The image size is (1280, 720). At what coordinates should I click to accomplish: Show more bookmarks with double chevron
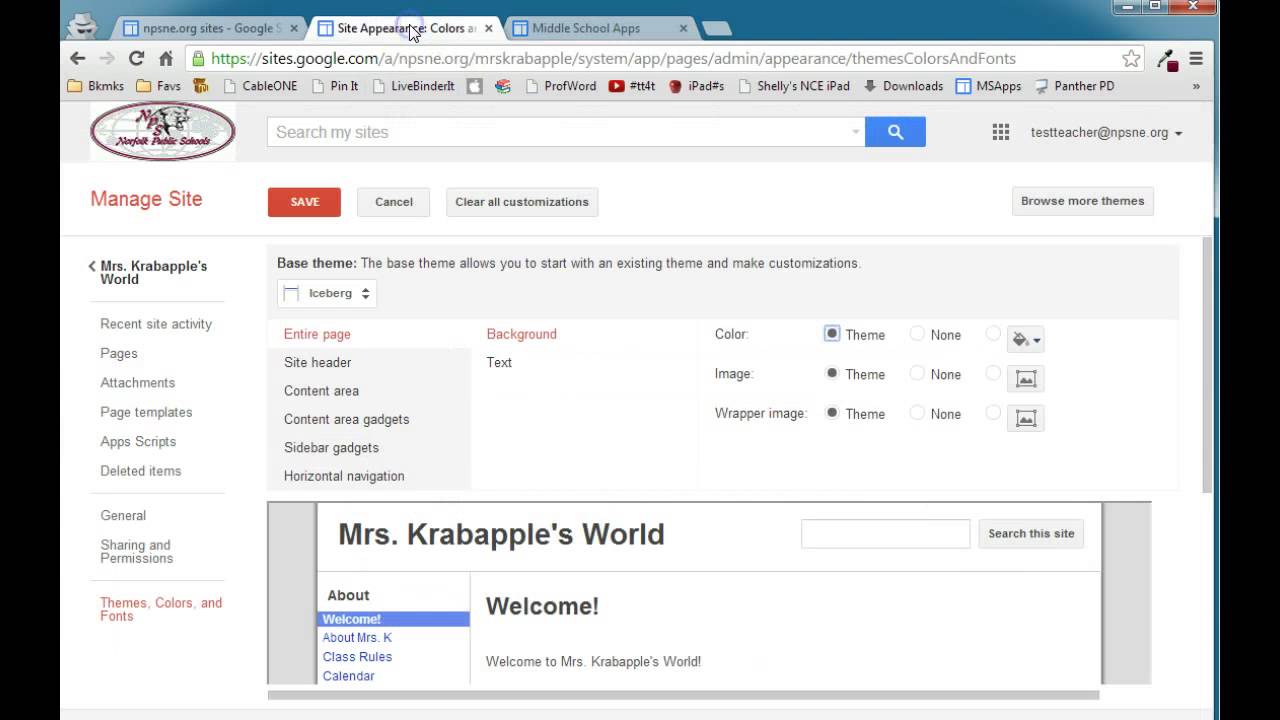click(x=1196, y=86)
